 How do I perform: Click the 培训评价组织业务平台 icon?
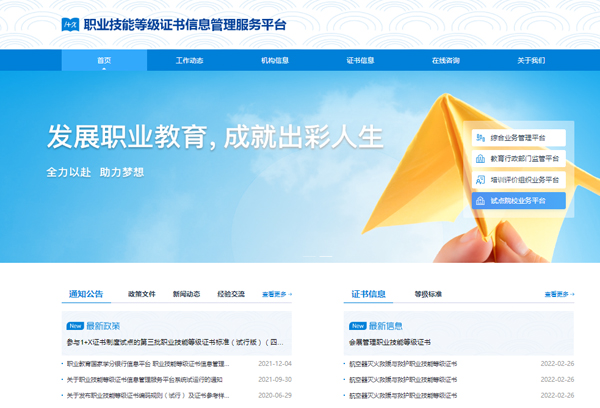pos(481,180)
